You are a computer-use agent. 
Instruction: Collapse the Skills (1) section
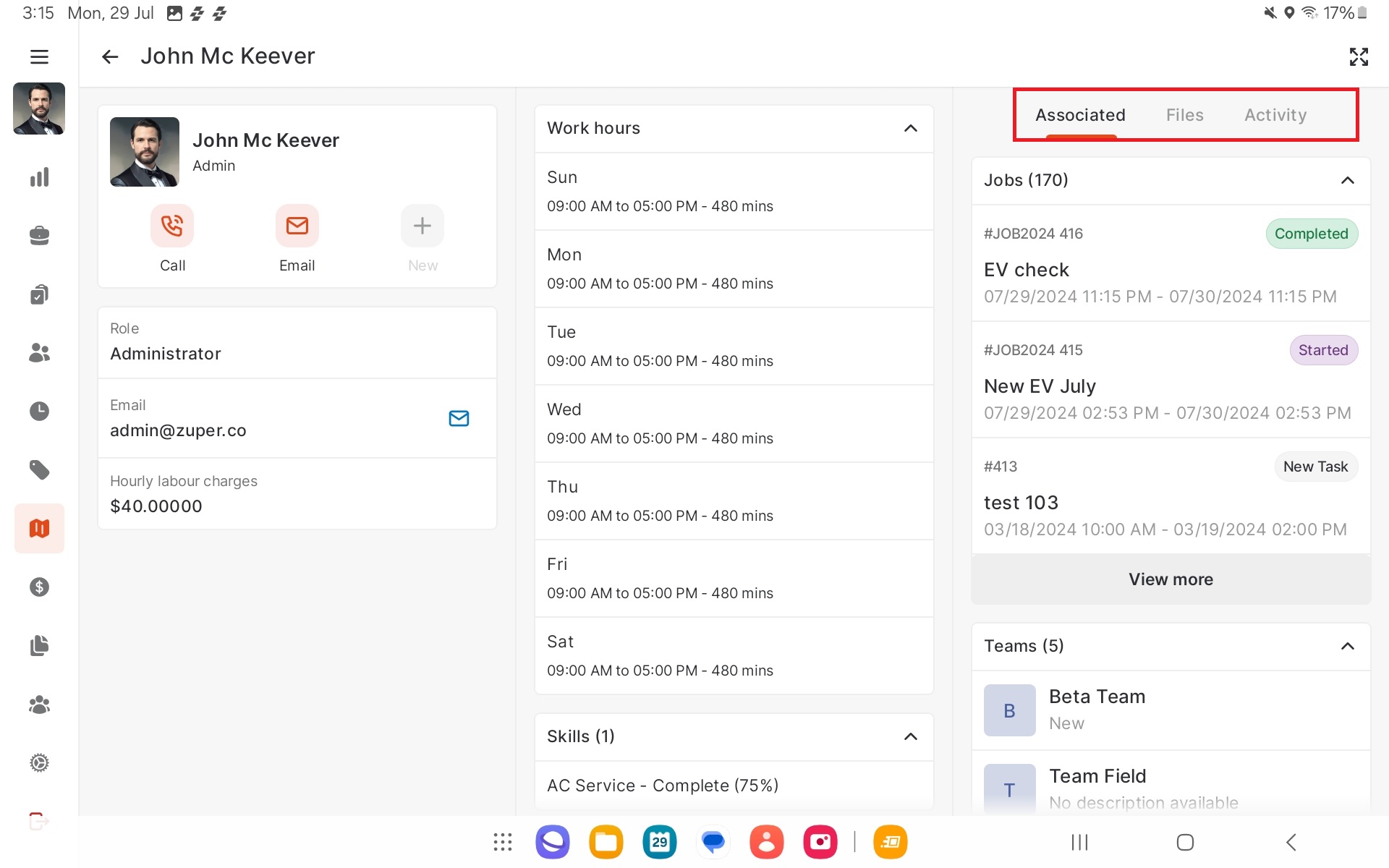pos(910,736)
